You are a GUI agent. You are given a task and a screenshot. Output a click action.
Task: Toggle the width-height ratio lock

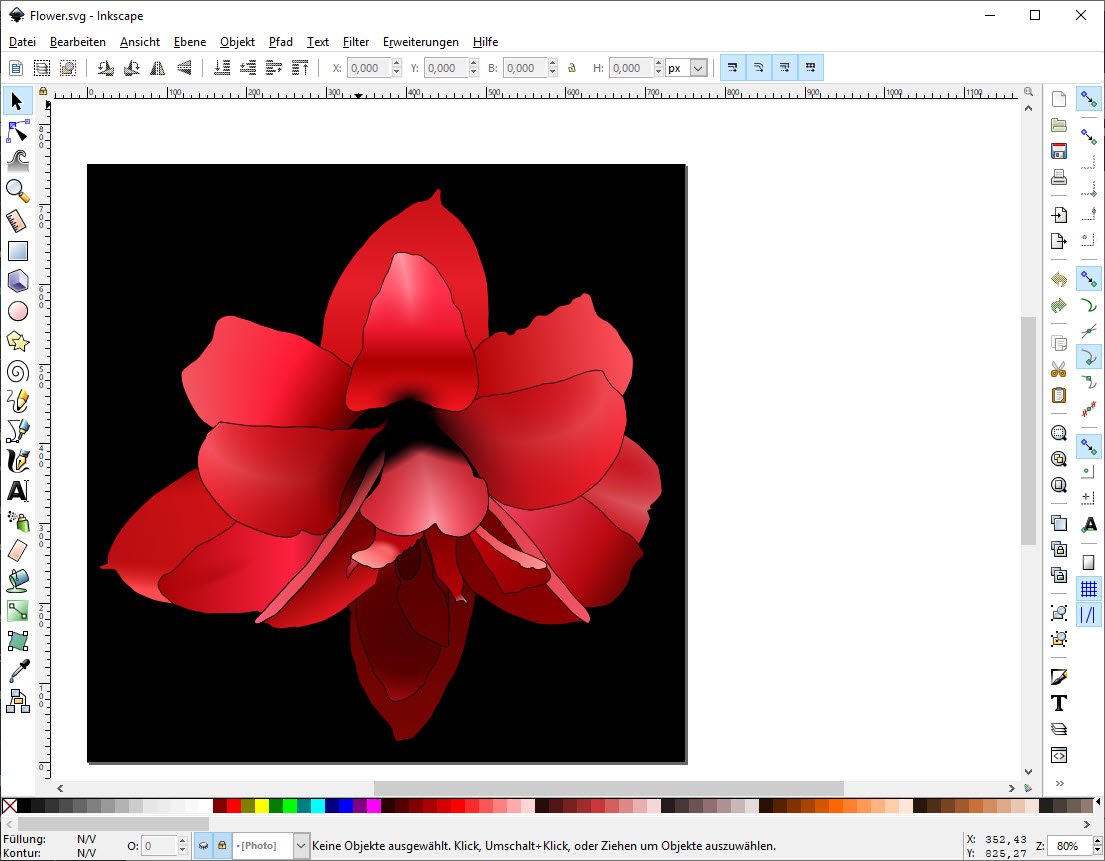(x=571, y=68)
